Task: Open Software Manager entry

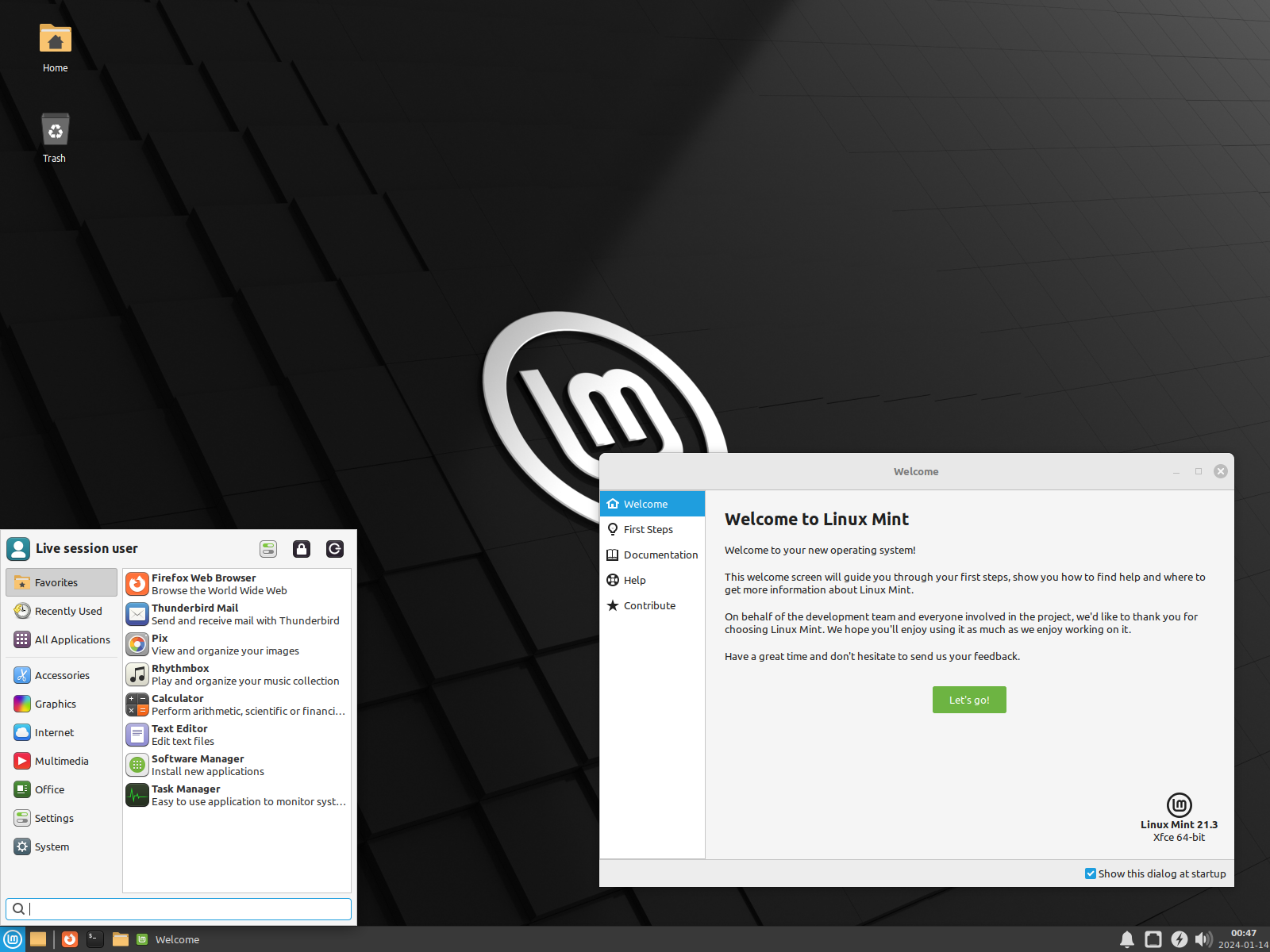Action: coord(237,765)
